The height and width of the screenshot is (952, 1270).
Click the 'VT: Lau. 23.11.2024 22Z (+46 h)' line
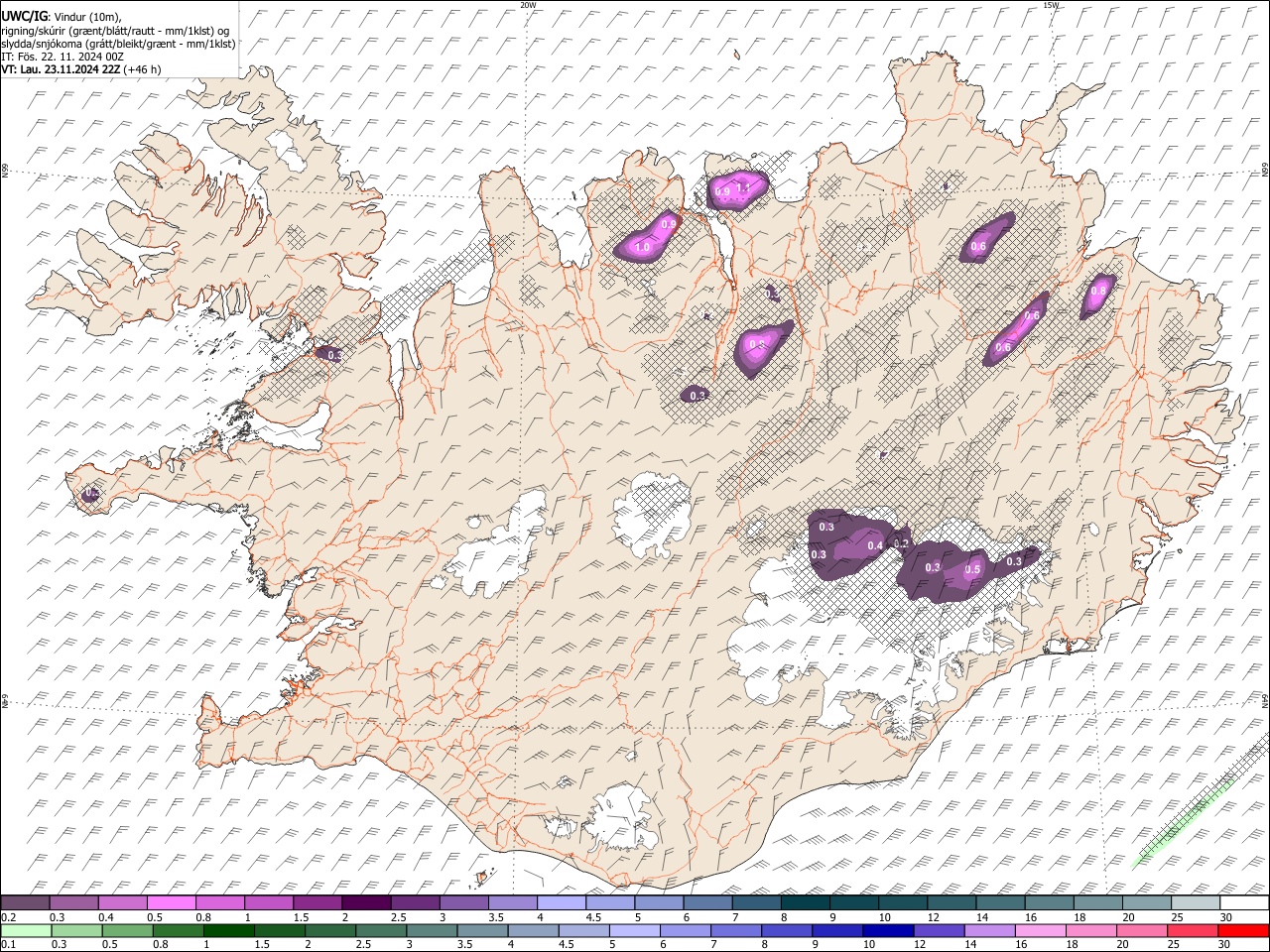point(81,69)
